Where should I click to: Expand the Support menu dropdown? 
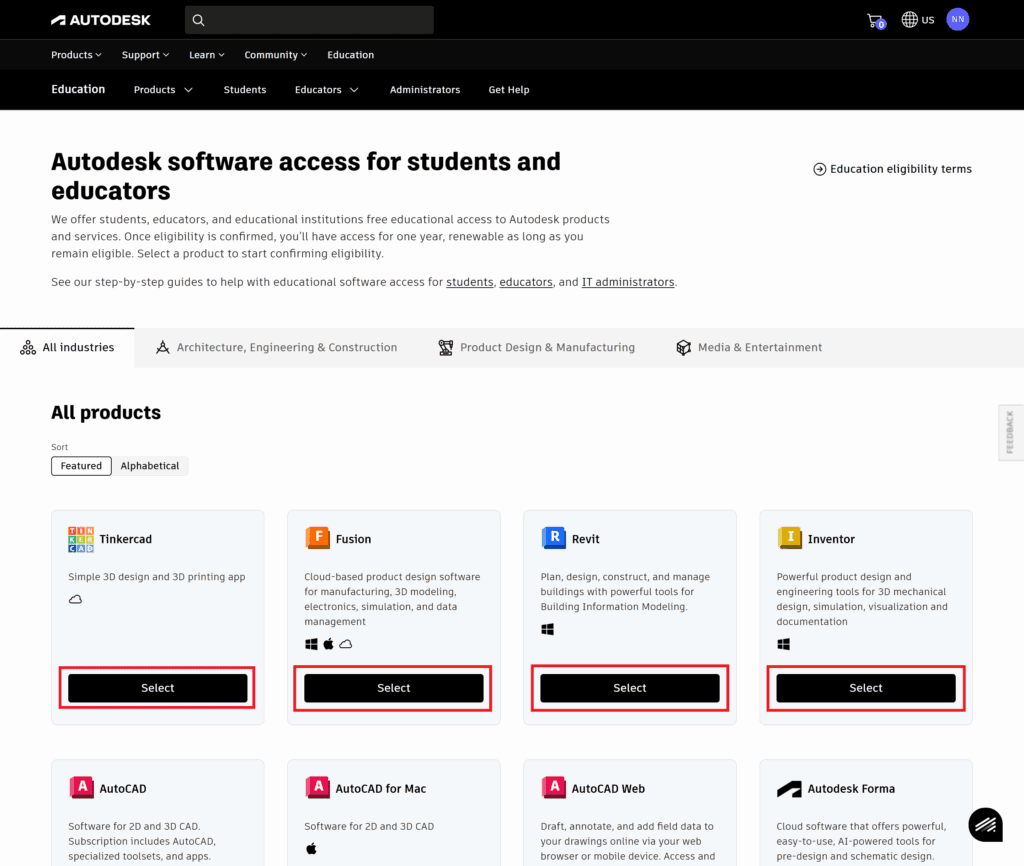[x=145, y=55]
